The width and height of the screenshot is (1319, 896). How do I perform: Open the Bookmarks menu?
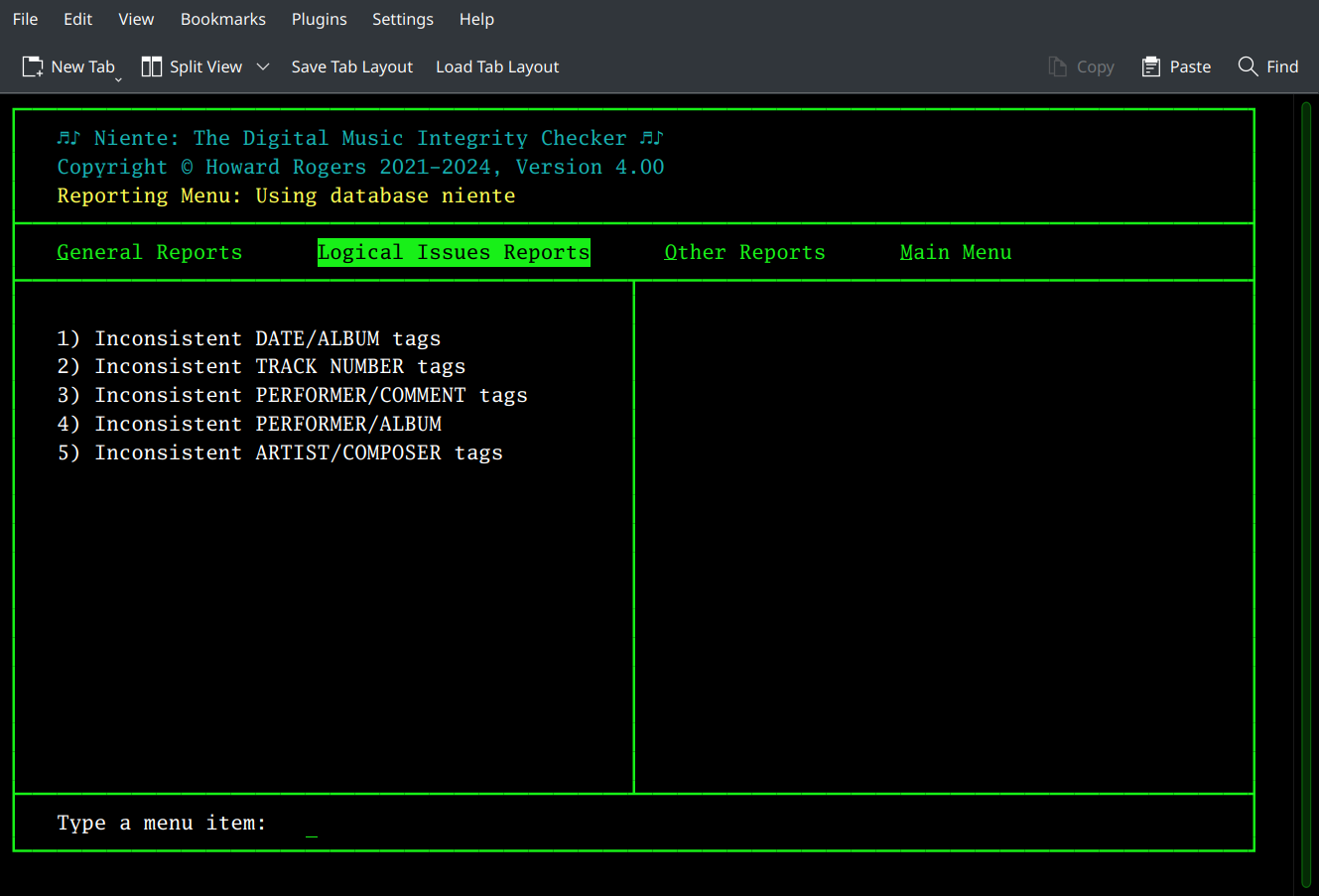click(222, 19)
